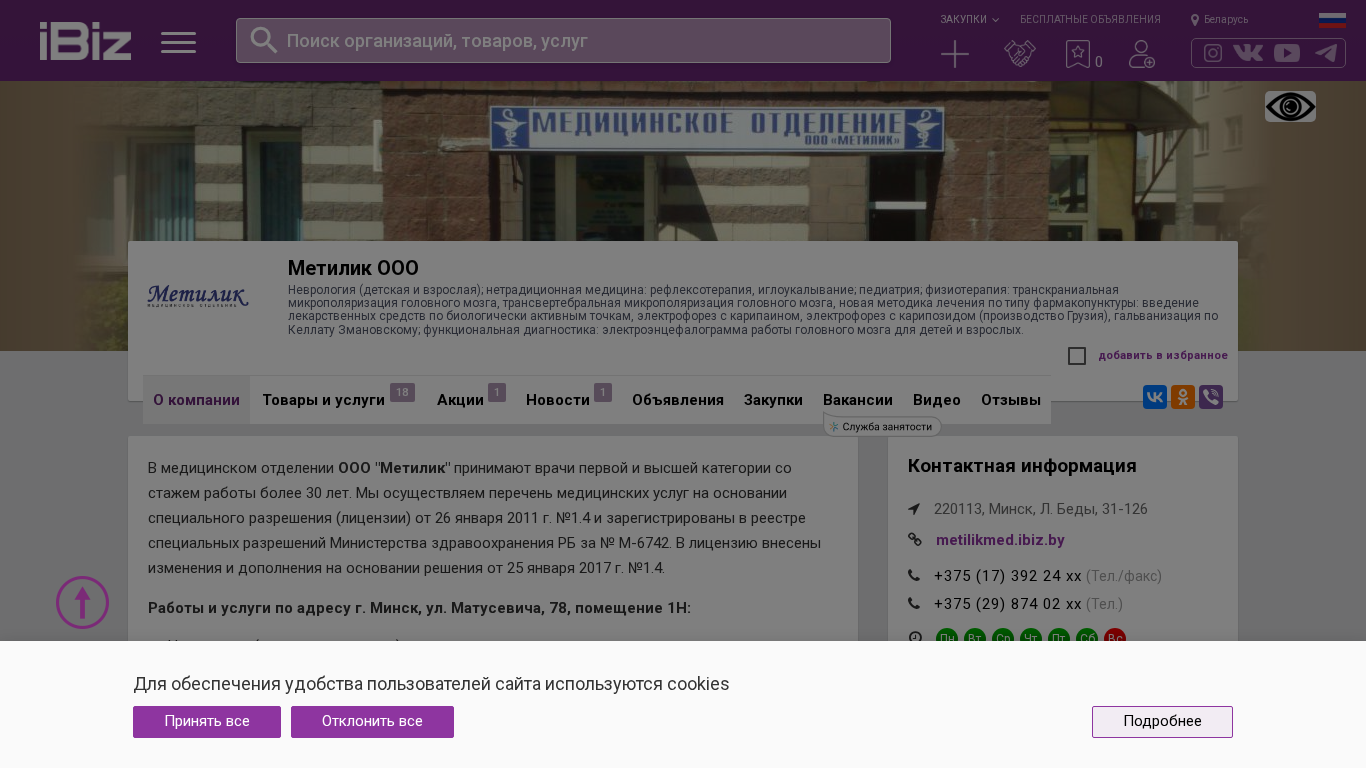Share the company page on VK

pyautogui.click(x=1155, y=397)
